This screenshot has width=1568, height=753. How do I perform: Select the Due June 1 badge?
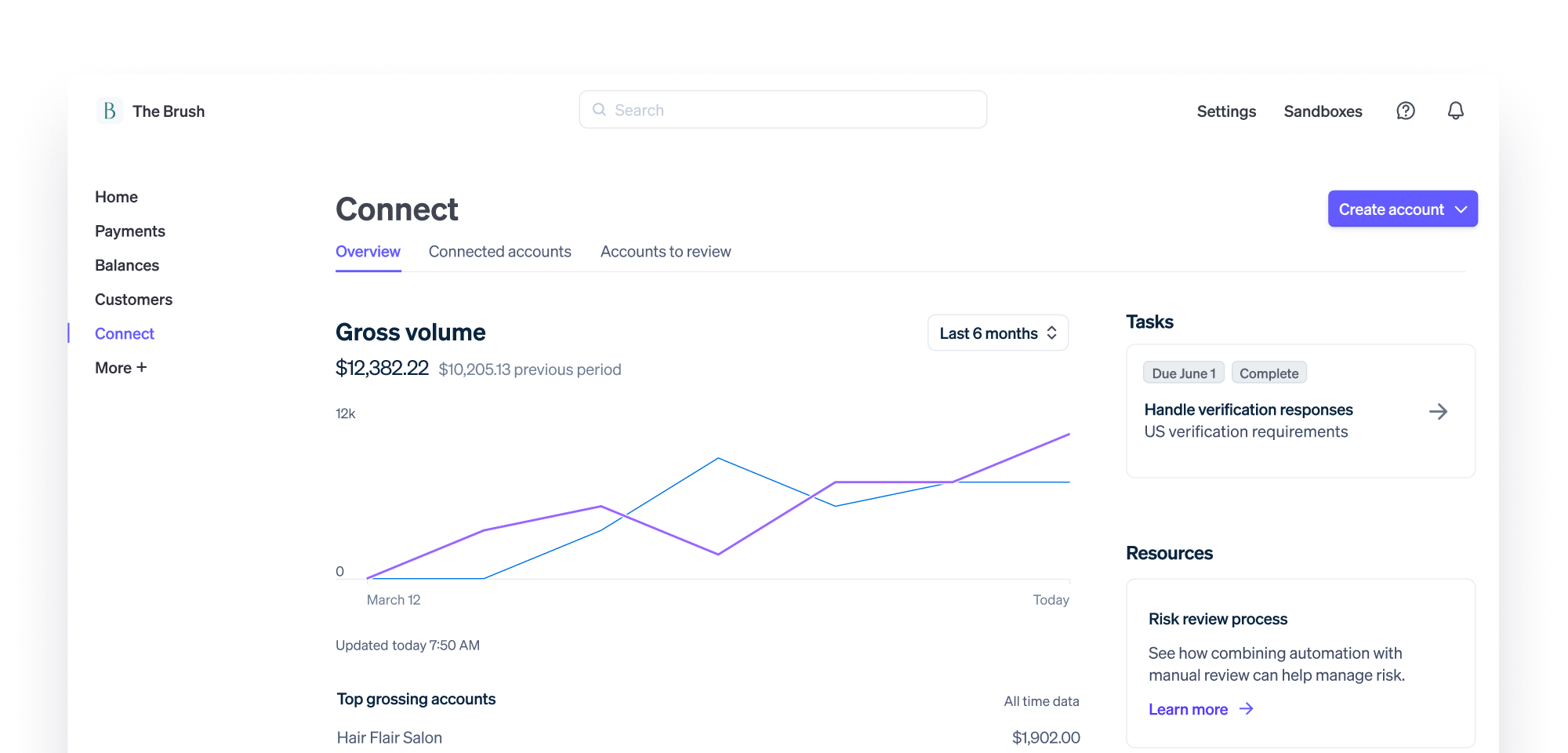point(1184,373)
